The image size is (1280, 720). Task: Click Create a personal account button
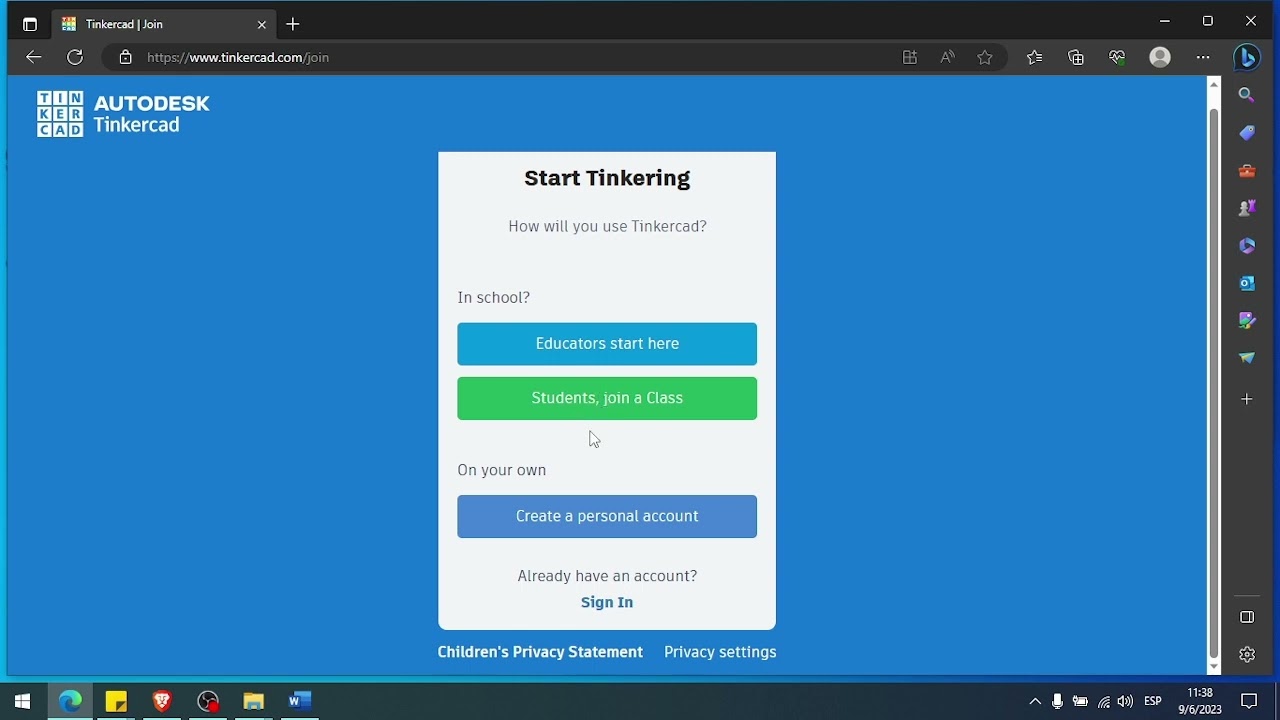point(607,516)
